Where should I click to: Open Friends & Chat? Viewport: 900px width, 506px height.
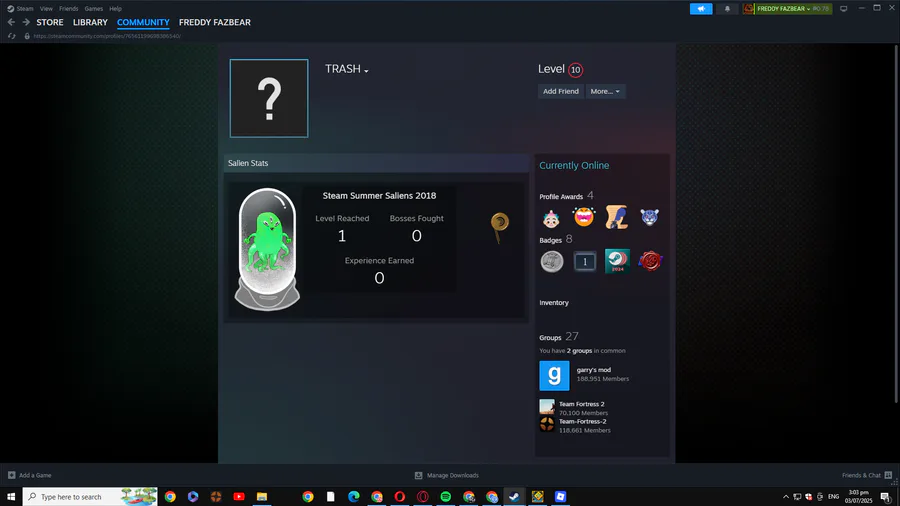pyautogui.click(x=867, y=475)
